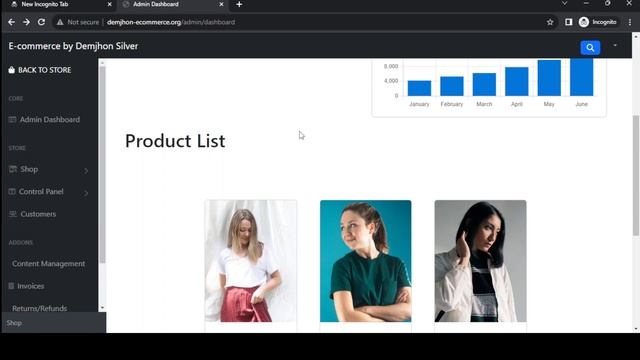Screen dimensions: 640x360
Task: Click Admin Dashboard sidebar icon
Action: (12, 120)
